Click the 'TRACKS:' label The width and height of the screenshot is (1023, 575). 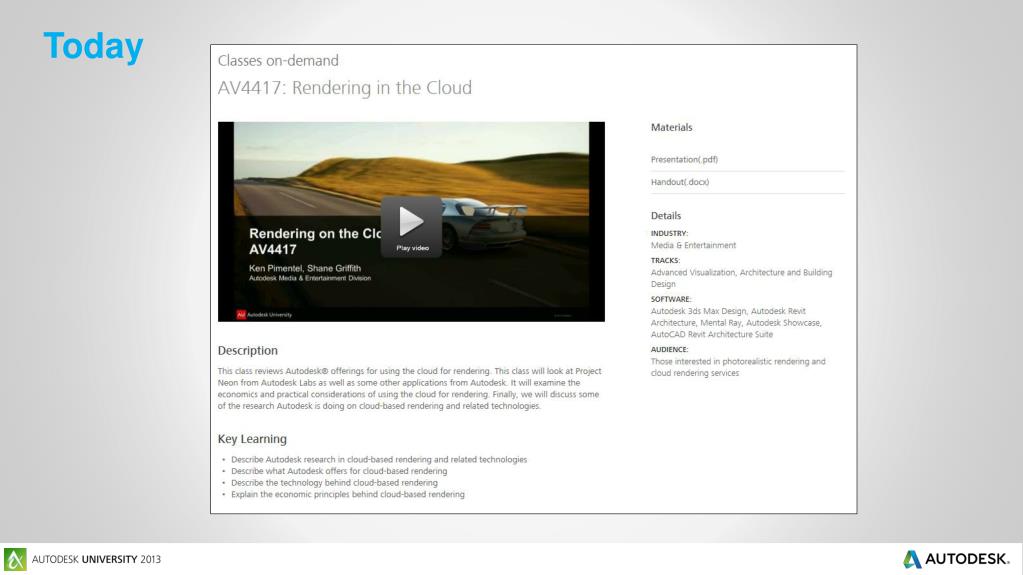point(665,260)
